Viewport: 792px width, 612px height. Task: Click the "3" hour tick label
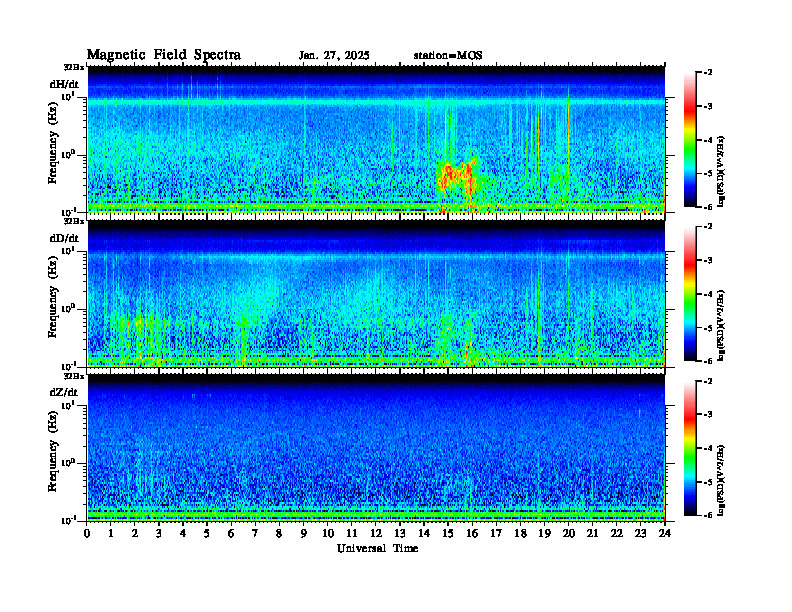click(x=159, y=534)
